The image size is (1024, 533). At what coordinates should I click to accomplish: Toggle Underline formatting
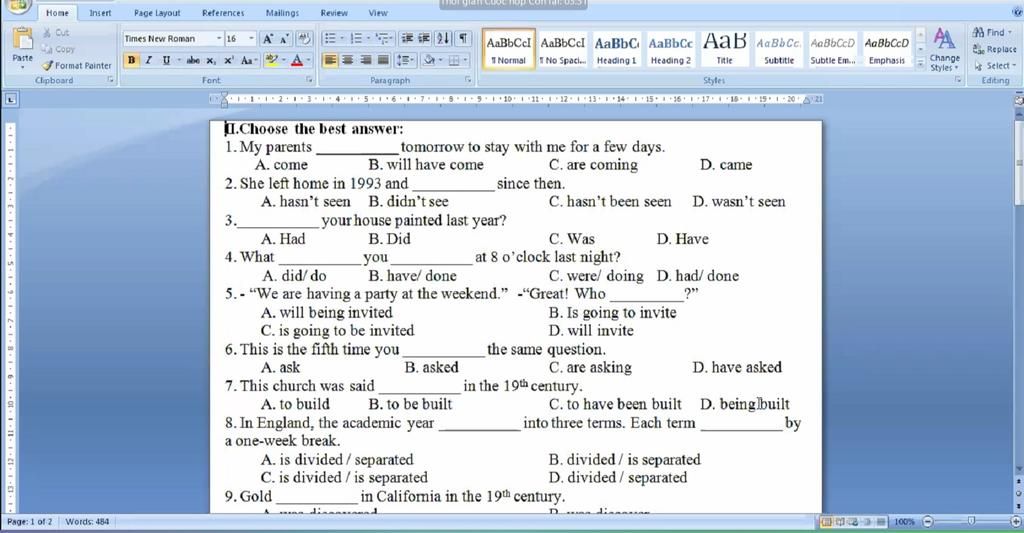click(x=166, y=60)
